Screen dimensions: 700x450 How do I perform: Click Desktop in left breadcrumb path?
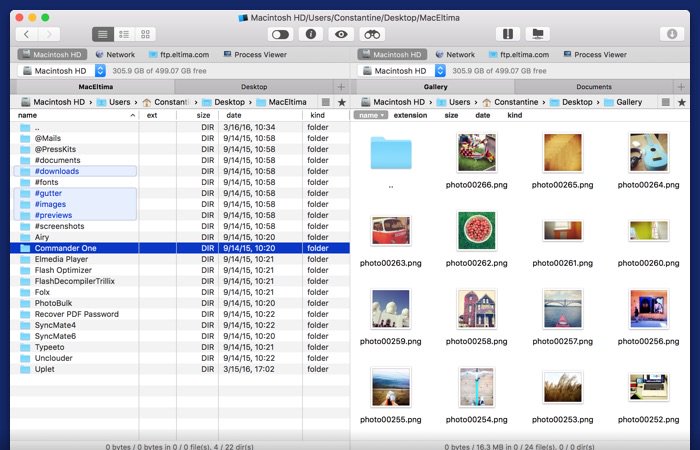click(224, 102)
